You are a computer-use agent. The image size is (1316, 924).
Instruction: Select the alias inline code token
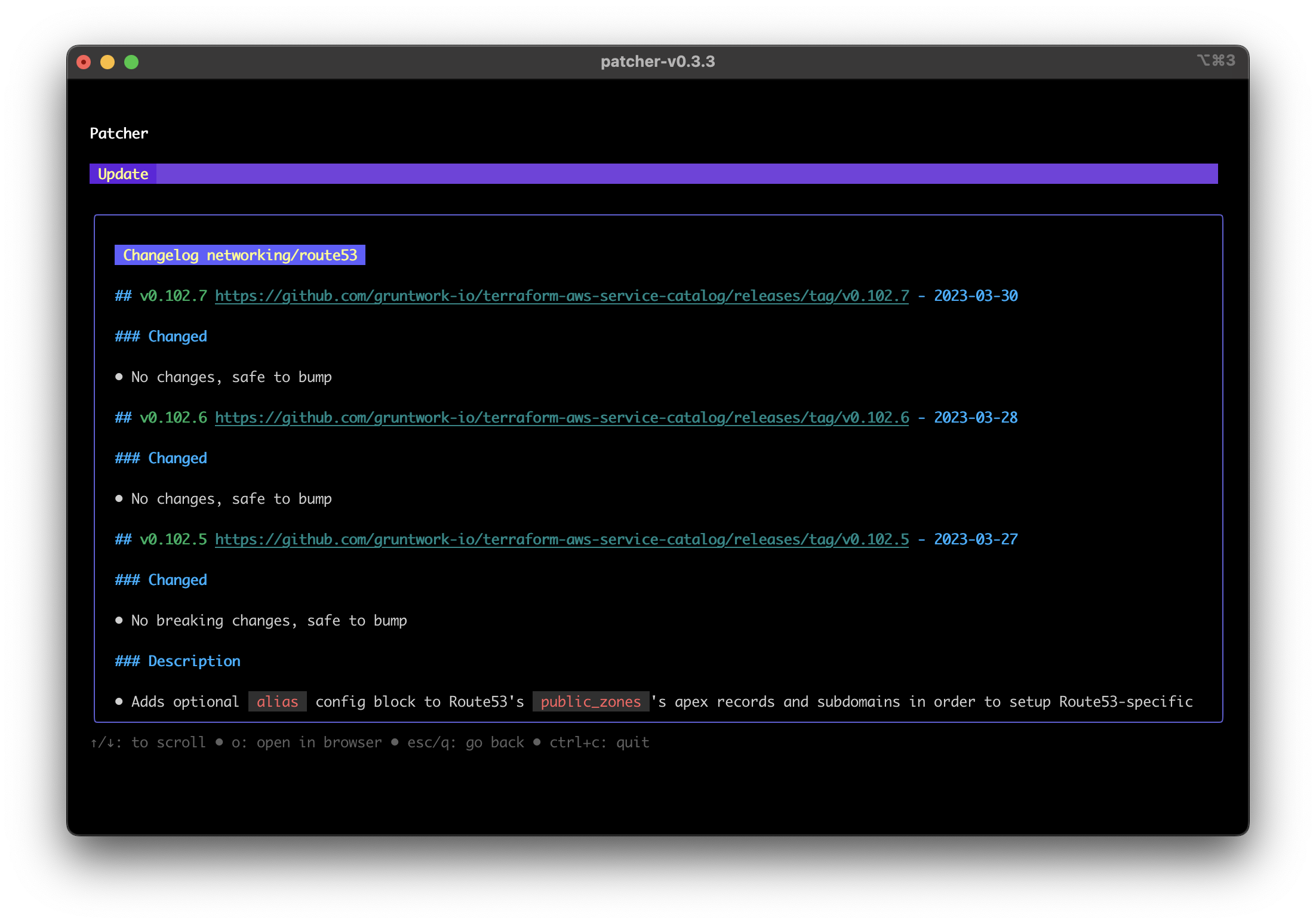click(x=277, y=701)
